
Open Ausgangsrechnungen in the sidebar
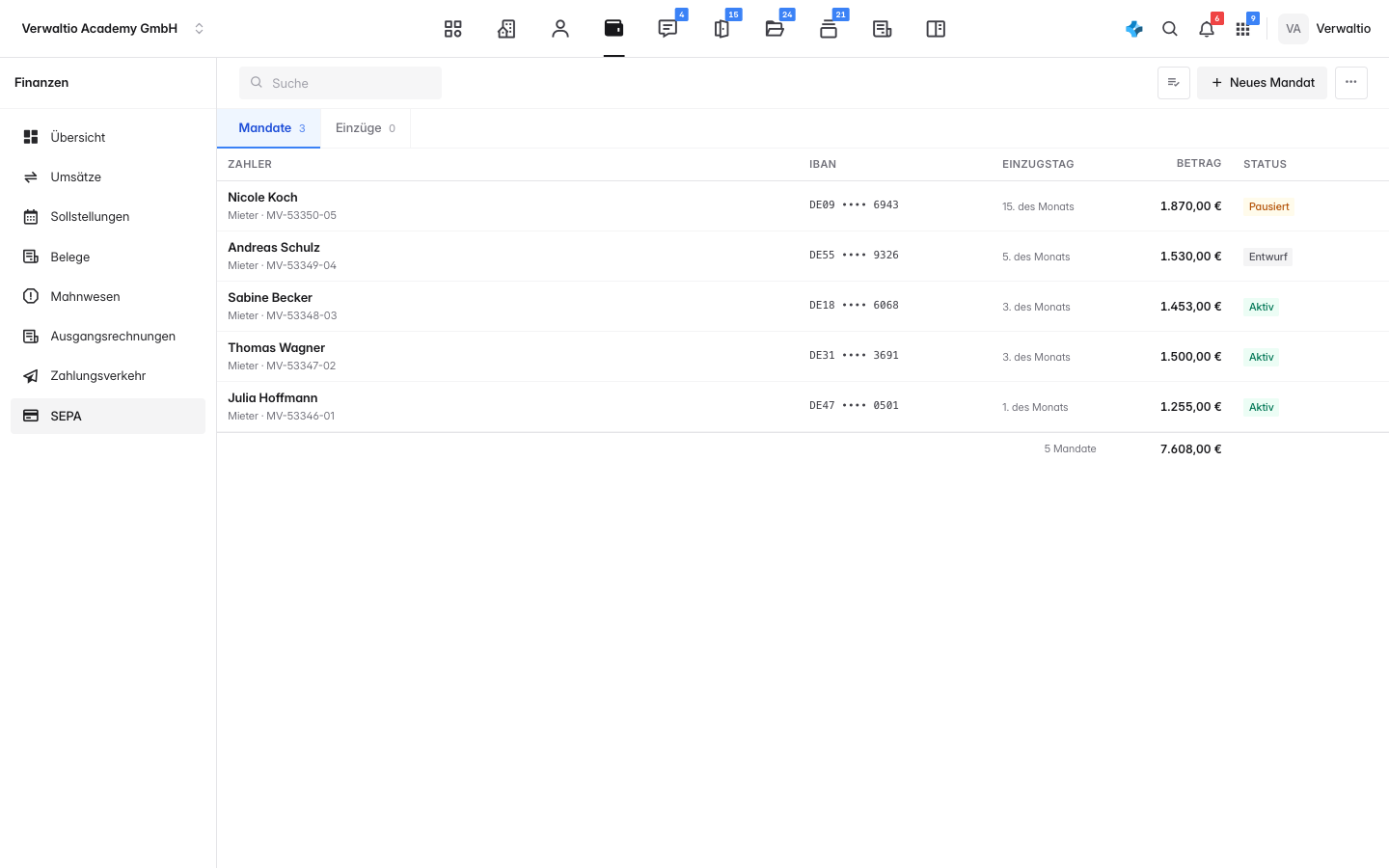pyautogui.click(x=108, y=337)
